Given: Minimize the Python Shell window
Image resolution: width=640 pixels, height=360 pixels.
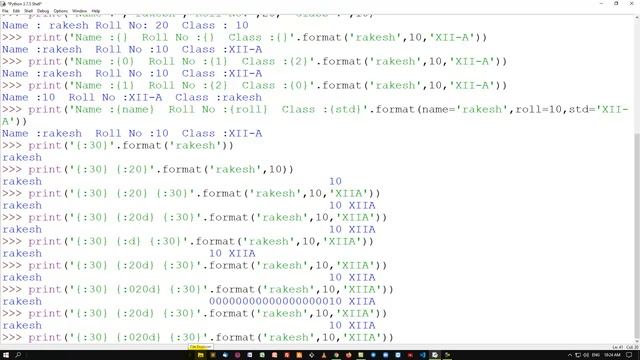Looking at the screenshot, I should click(601, 3).
